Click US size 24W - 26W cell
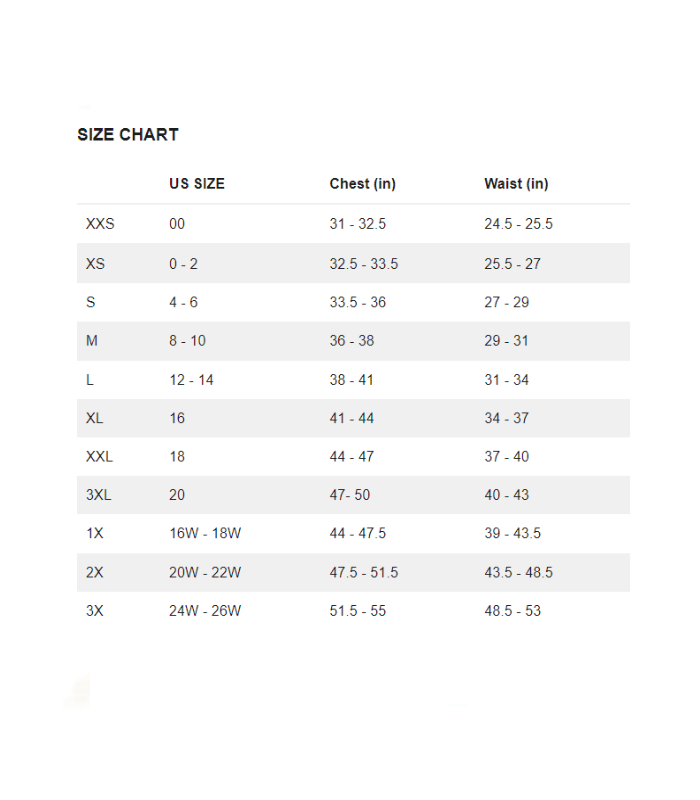The width and height of the screenshot is (700, 800). pos(205,611)
